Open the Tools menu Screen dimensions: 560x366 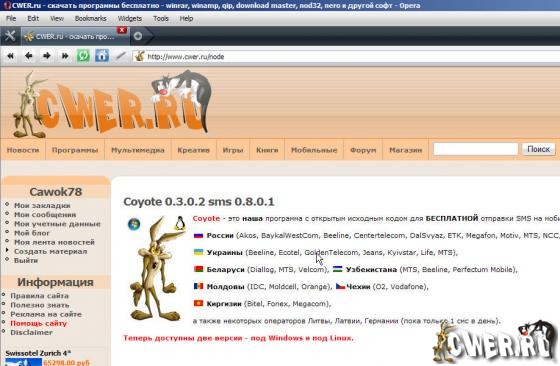point(161,18)
